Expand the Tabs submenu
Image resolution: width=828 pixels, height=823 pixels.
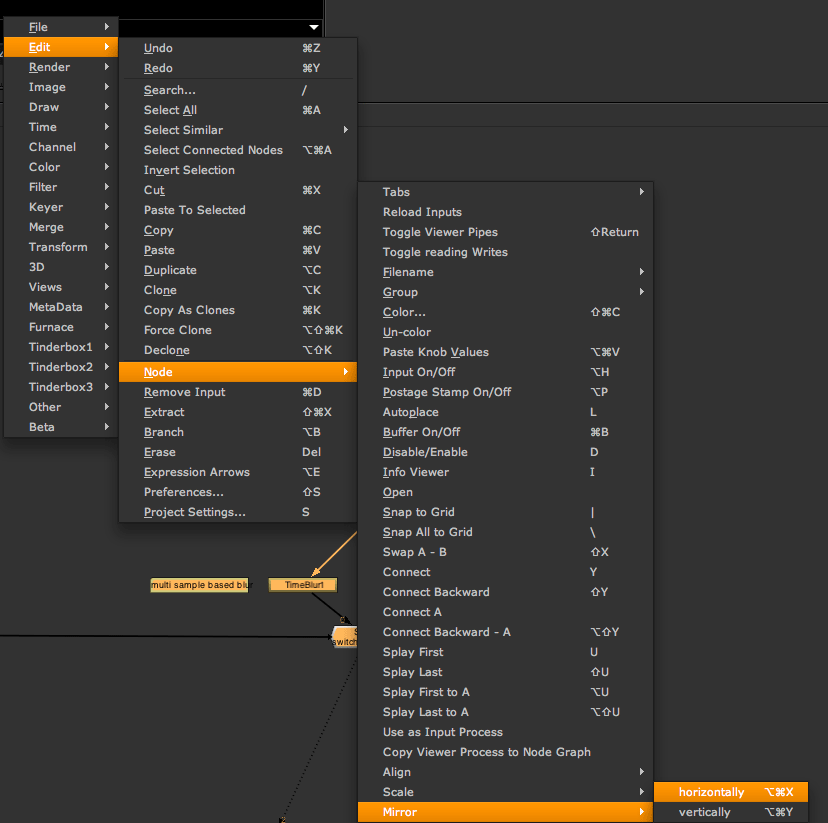[397, 192]
